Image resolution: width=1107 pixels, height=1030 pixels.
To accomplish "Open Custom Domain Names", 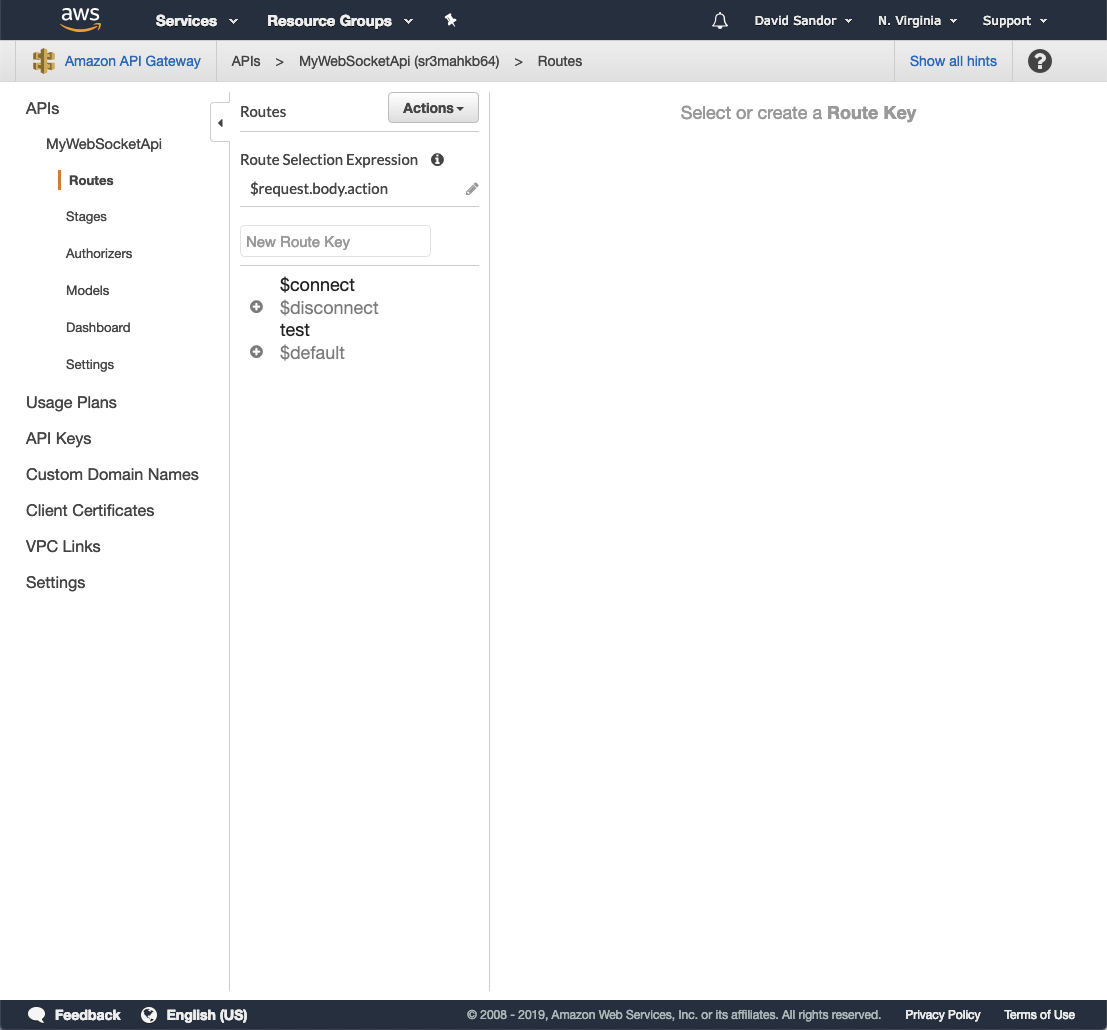I will (112, 474).
